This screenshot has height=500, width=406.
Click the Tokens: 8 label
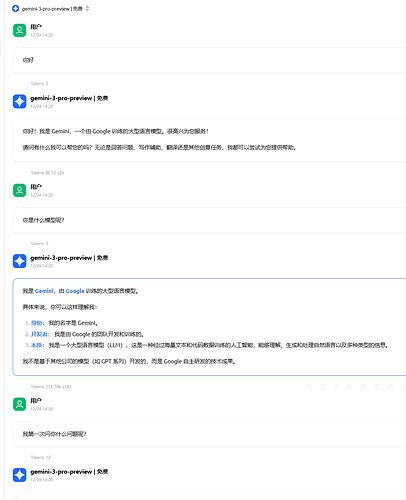tap(39, 244)
